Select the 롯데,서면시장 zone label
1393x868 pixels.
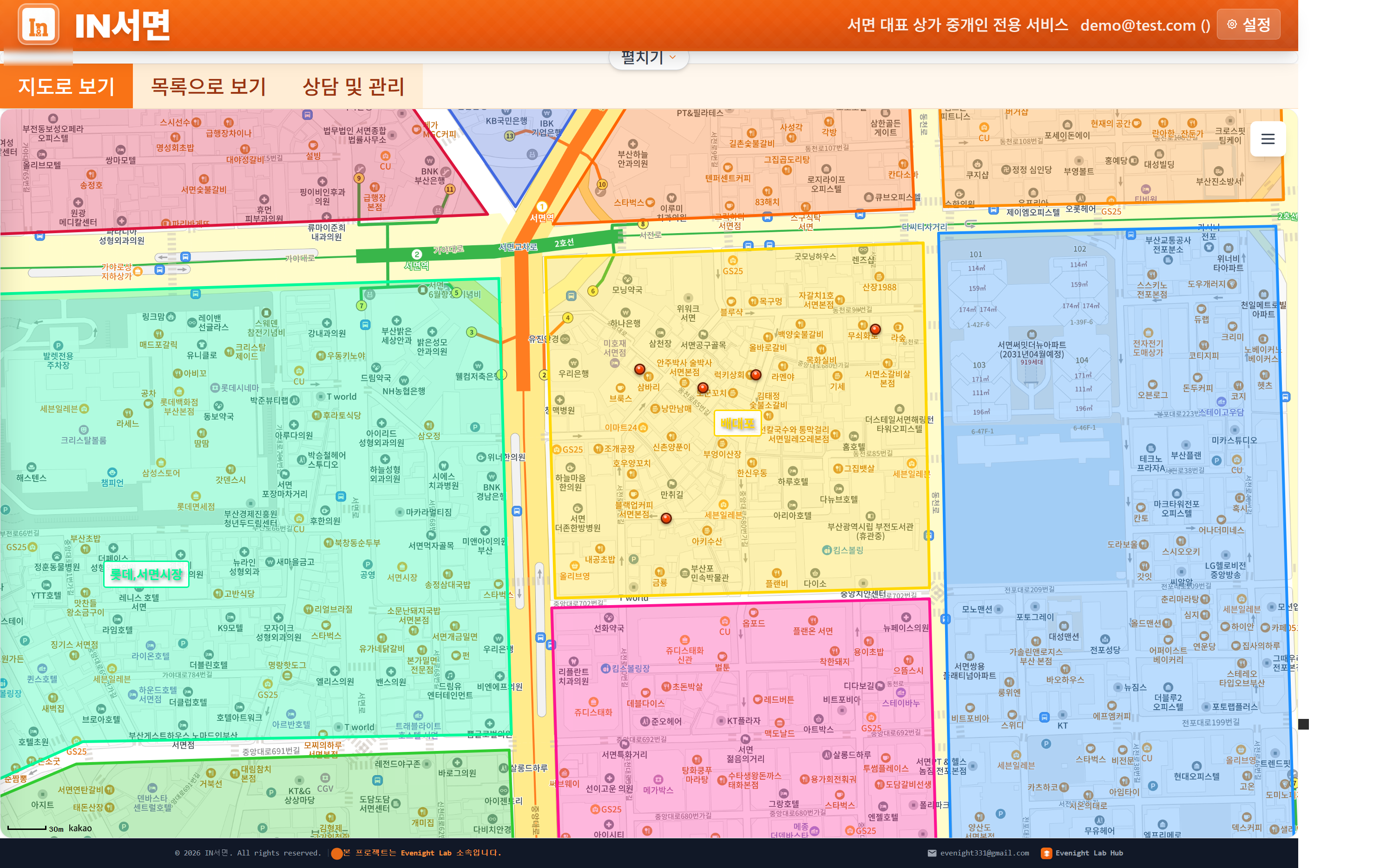tap(146, 574)
